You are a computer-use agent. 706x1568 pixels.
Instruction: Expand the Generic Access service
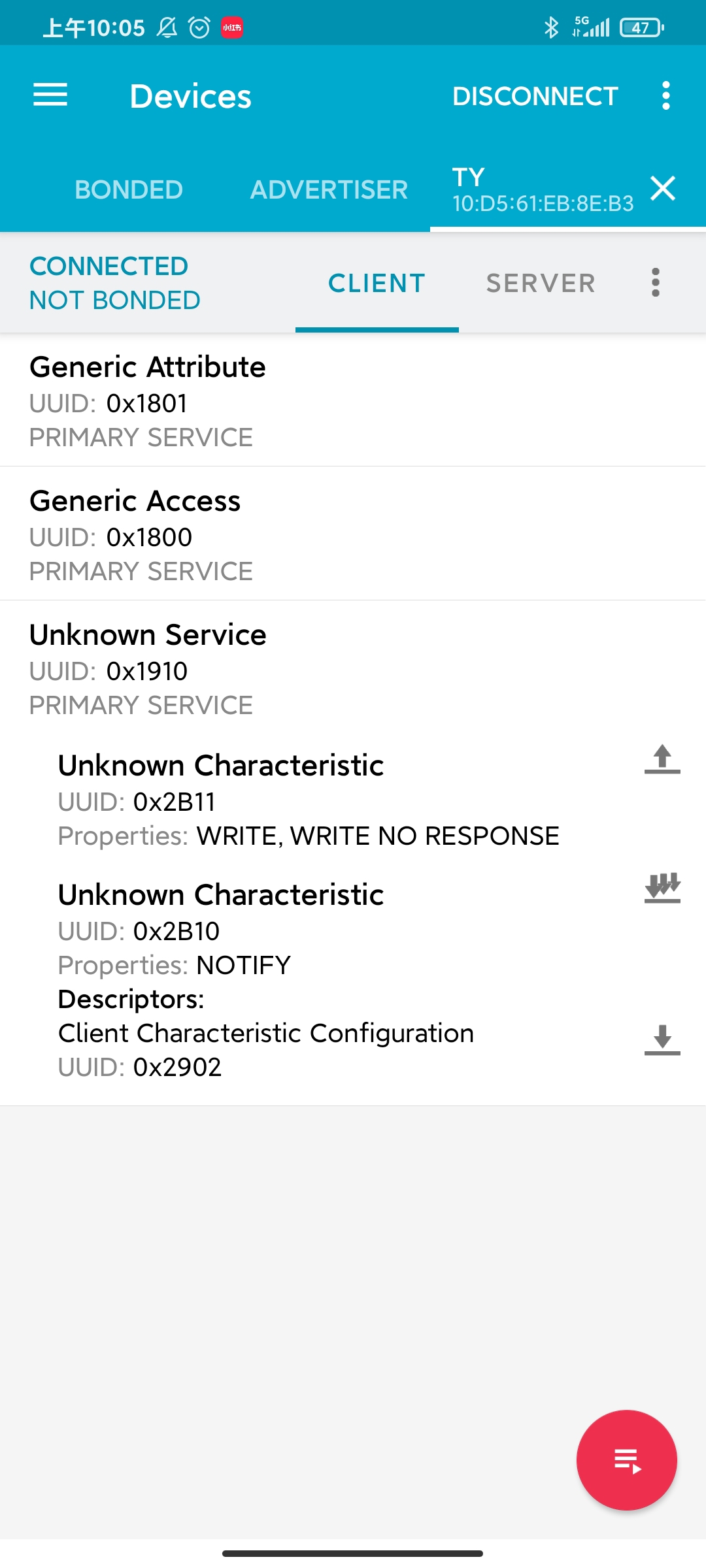(x=353, y=534)
